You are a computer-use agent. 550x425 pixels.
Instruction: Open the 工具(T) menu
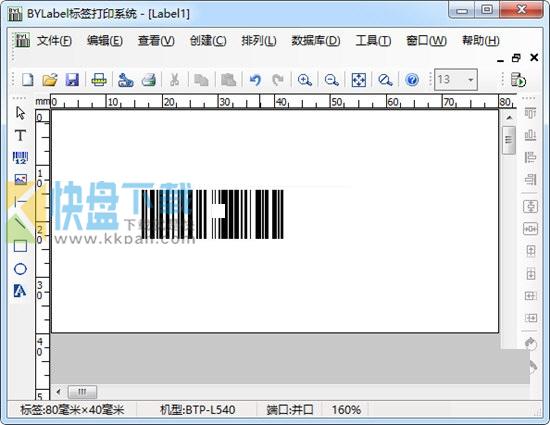point(373,41)
